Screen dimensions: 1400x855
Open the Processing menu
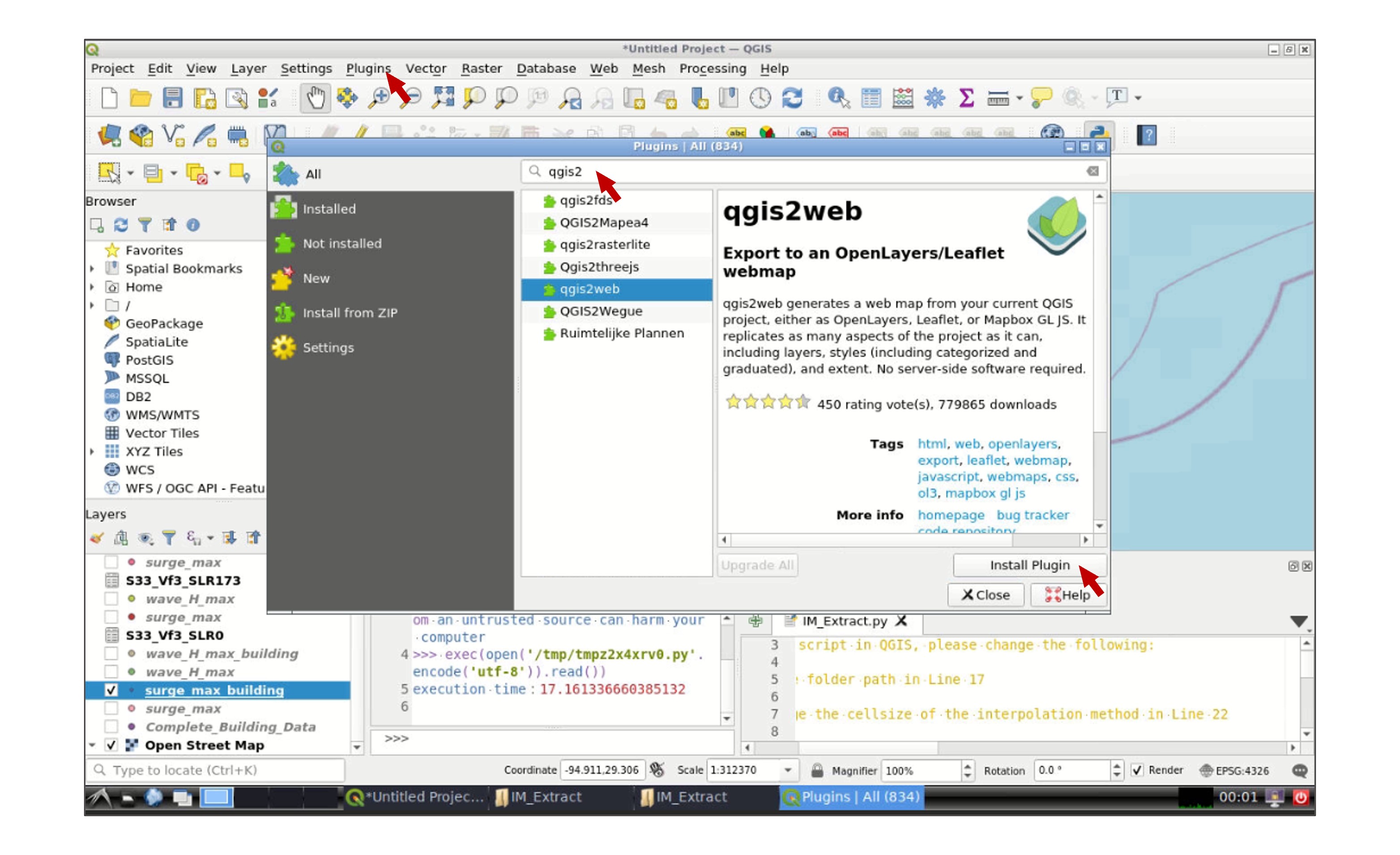coord(713,68)
